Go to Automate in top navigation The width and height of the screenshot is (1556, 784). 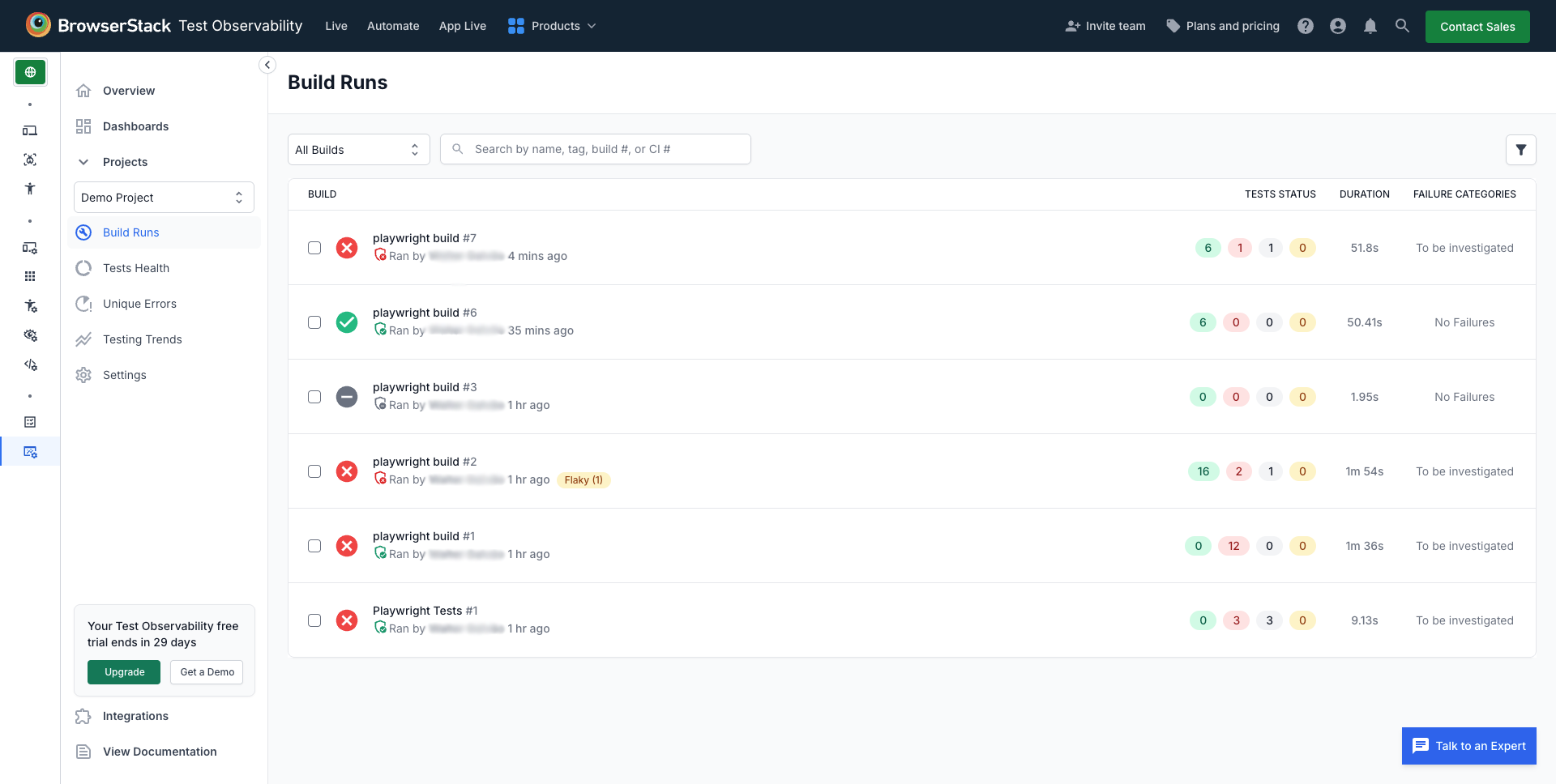coord(393,26)
